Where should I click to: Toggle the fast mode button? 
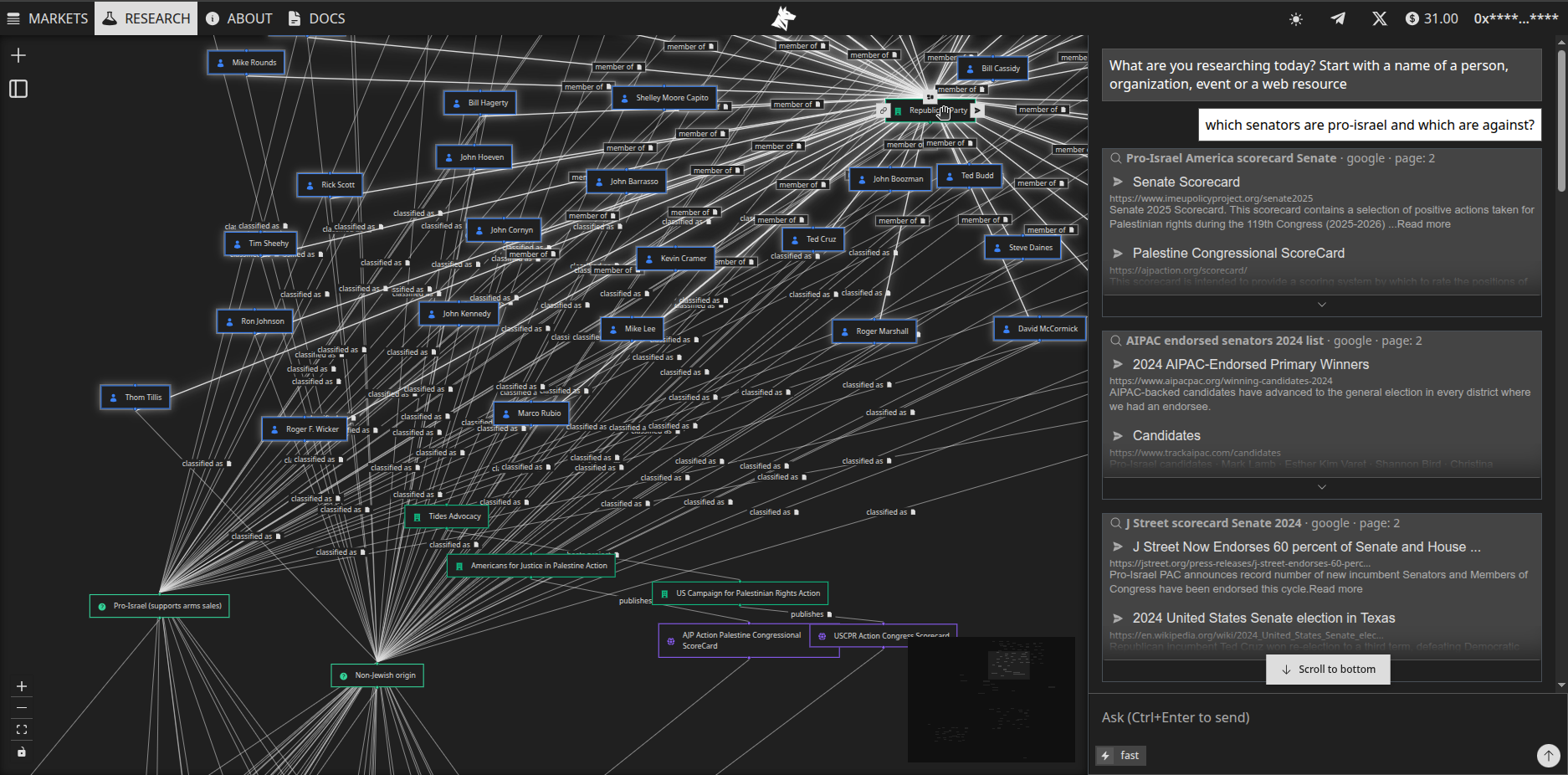(x=1120, y=756)
